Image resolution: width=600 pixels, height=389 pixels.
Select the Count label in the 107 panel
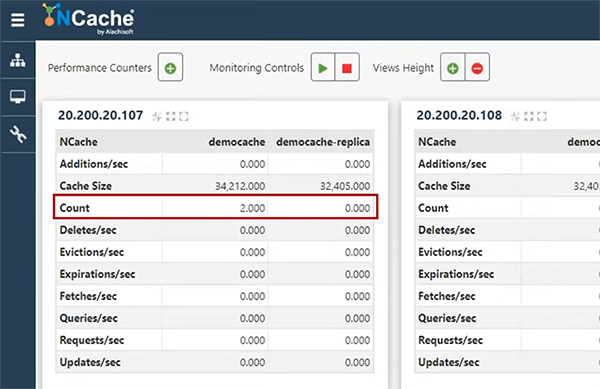click(75, 208)
